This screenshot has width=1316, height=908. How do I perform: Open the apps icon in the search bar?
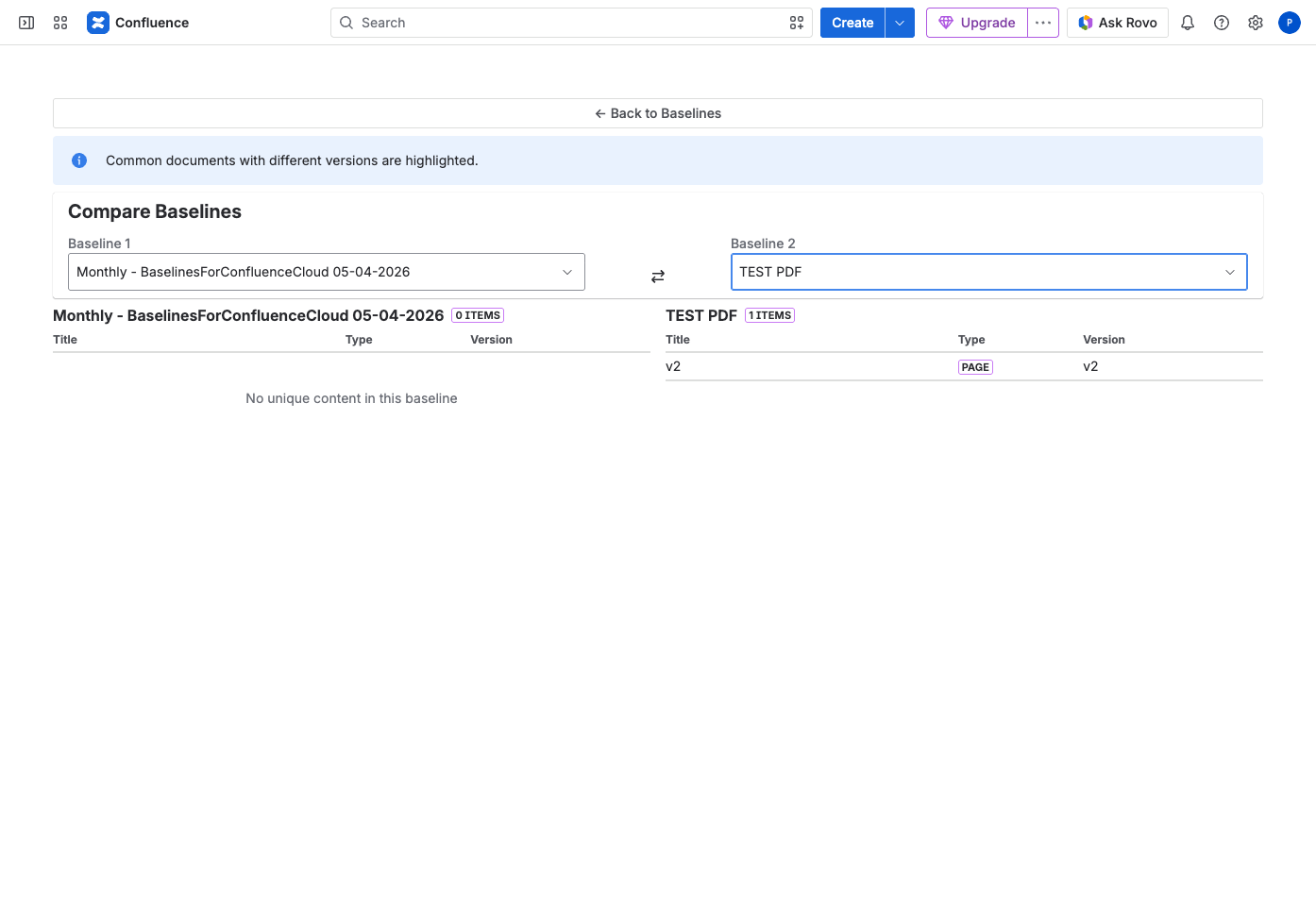pyautogui.click(x=797, y=23)
